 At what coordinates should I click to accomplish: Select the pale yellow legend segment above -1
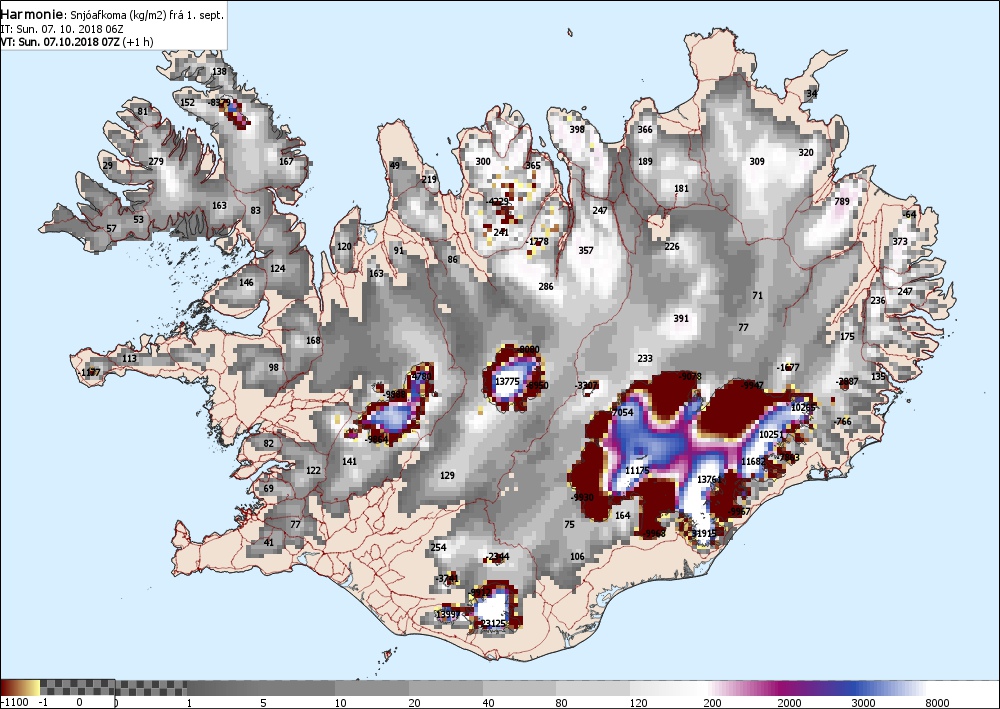point(32,687)
